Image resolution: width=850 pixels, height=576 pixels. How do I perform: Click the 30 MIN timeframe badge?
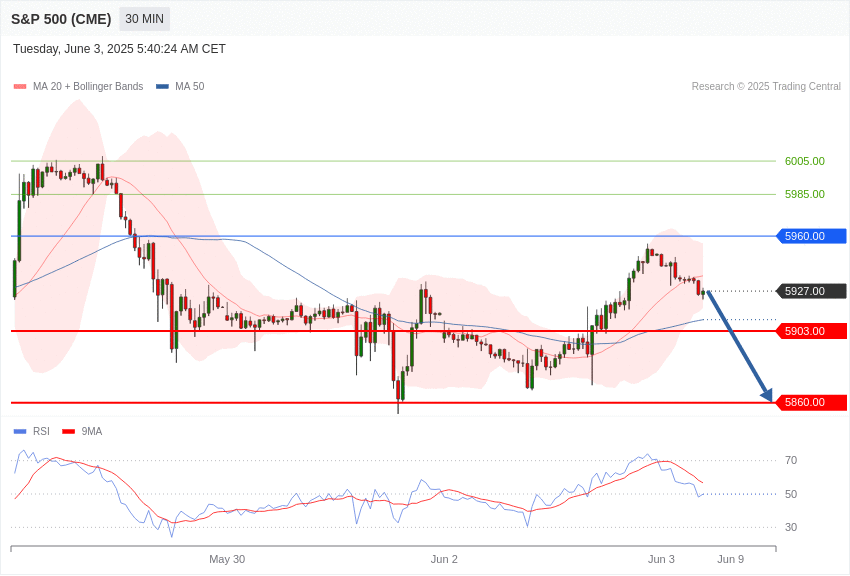coord(144,19)
